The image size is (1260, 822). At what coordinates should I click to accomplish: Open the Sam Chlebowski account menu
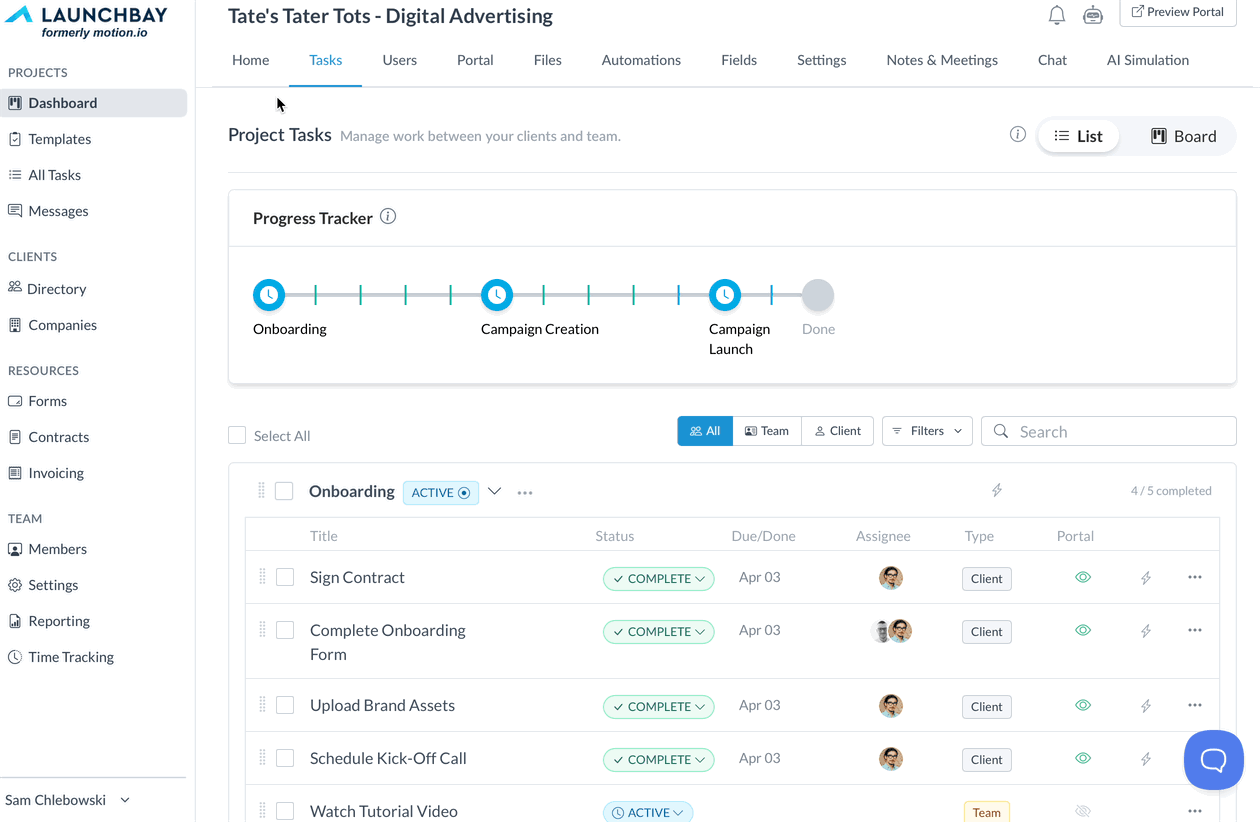coord(67,800)
